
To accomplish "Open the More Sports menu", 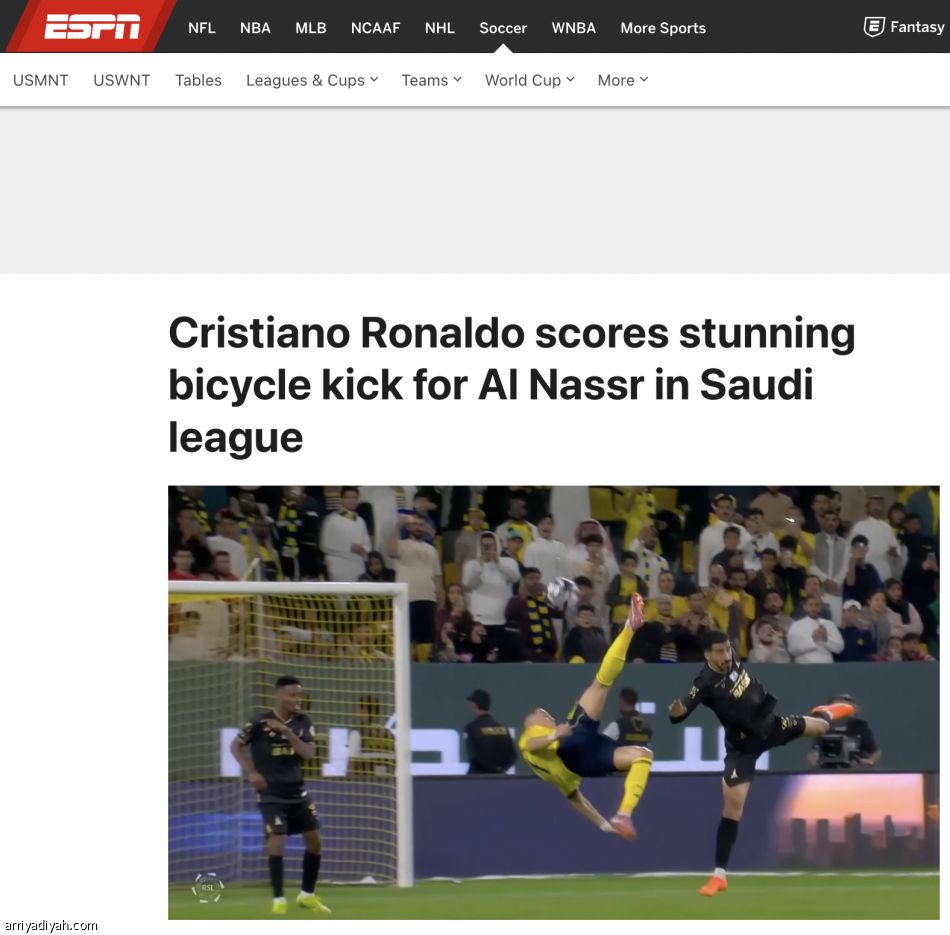I will pos(663,28).
